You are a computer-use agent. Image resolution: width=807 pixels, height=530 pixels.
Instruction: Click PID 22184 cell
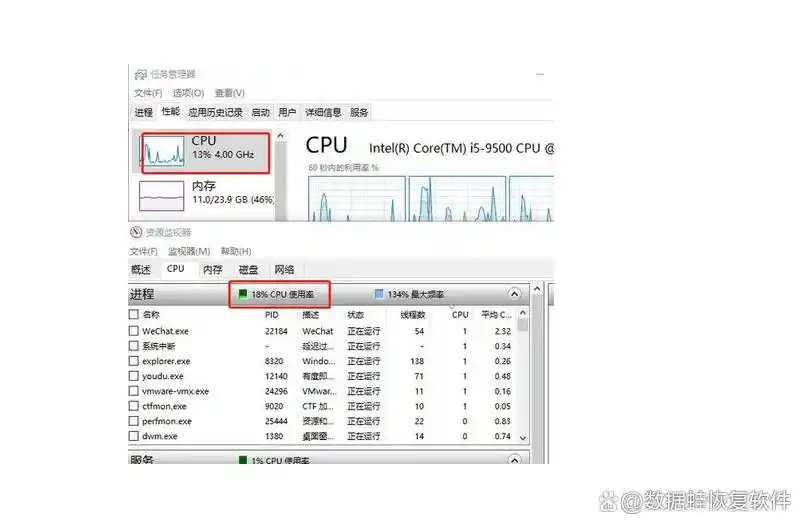pyautogui.click(x=276, y=331)
